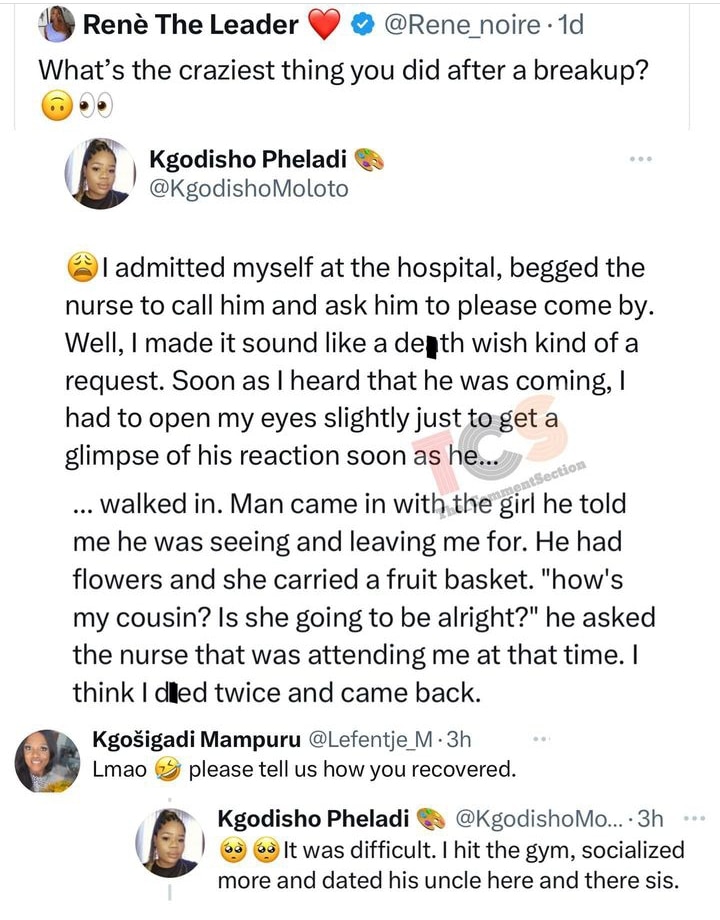The image size is (720, 920).
Task: Click Kgošigadi Mampuru's avatar
Action: point(48,761)
